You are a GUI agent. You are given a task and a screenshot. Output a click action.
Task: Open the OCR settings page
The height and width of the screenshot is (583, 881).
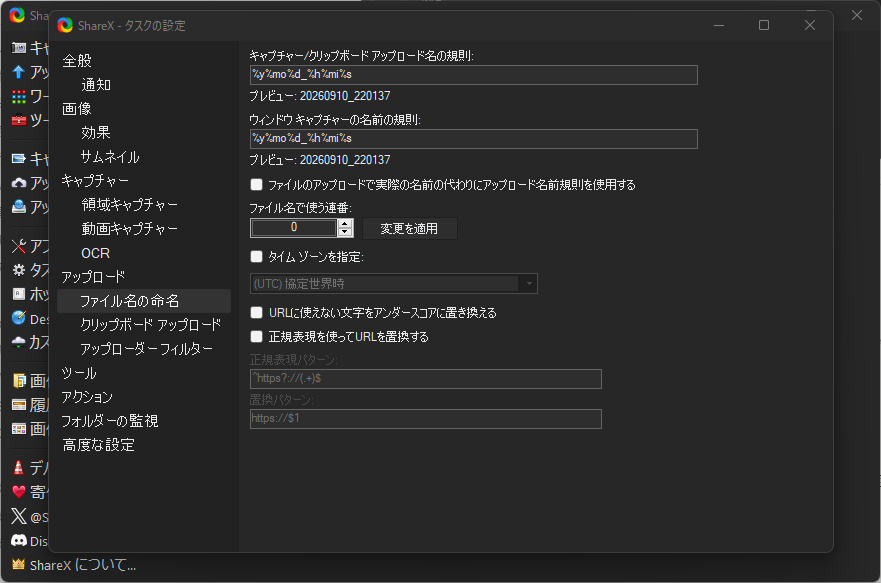click(x=96, y=253)
